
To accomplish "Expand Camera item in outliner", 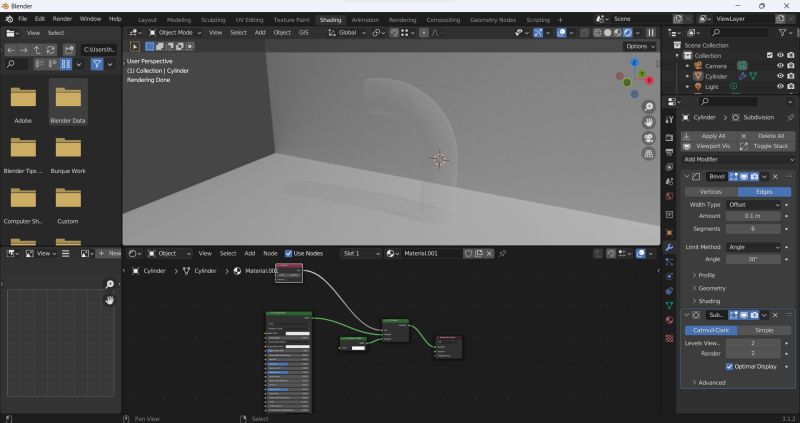I will point(687,66).
